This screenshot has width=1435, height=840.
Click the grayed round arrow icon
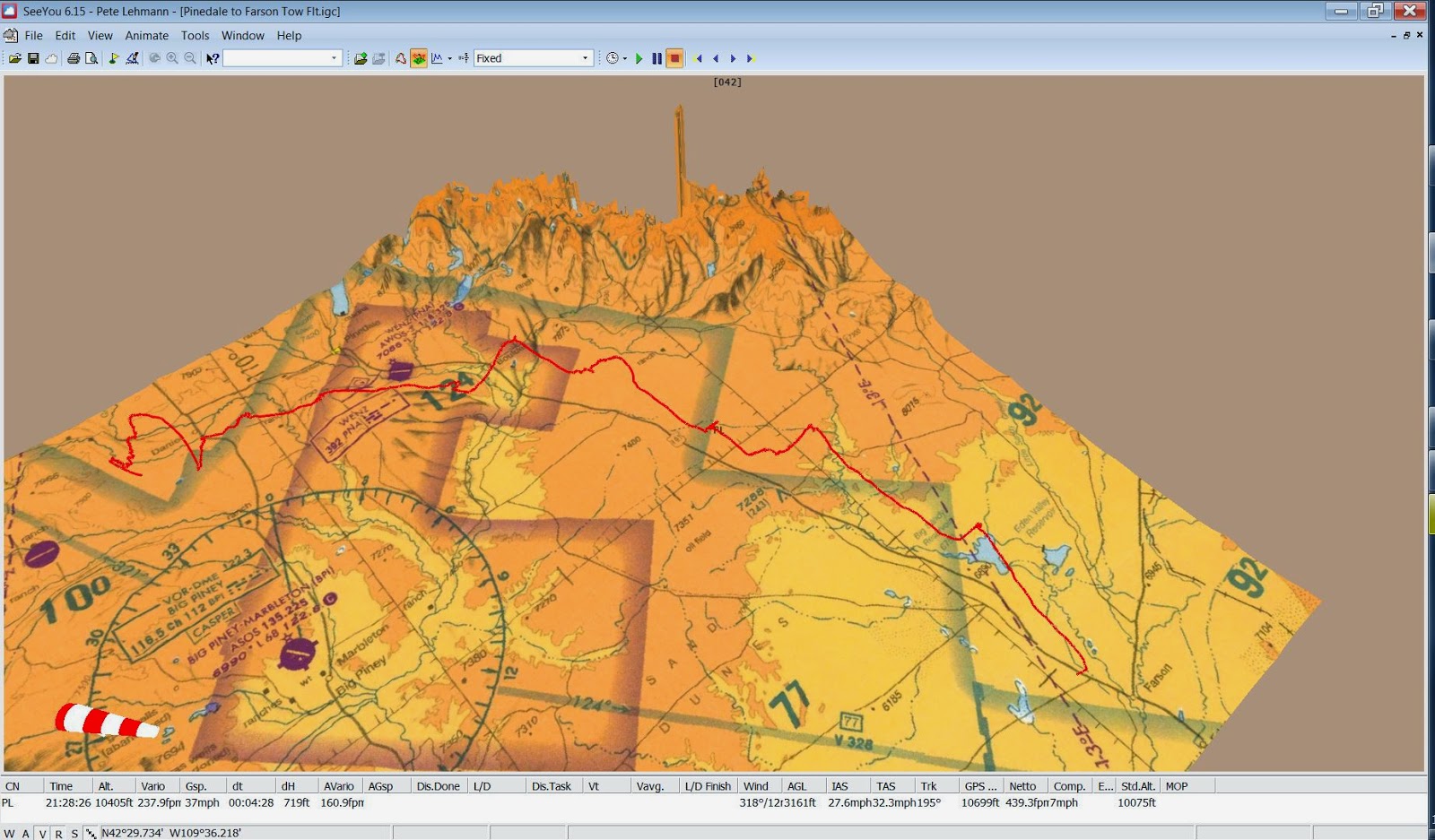pos(154,58)
